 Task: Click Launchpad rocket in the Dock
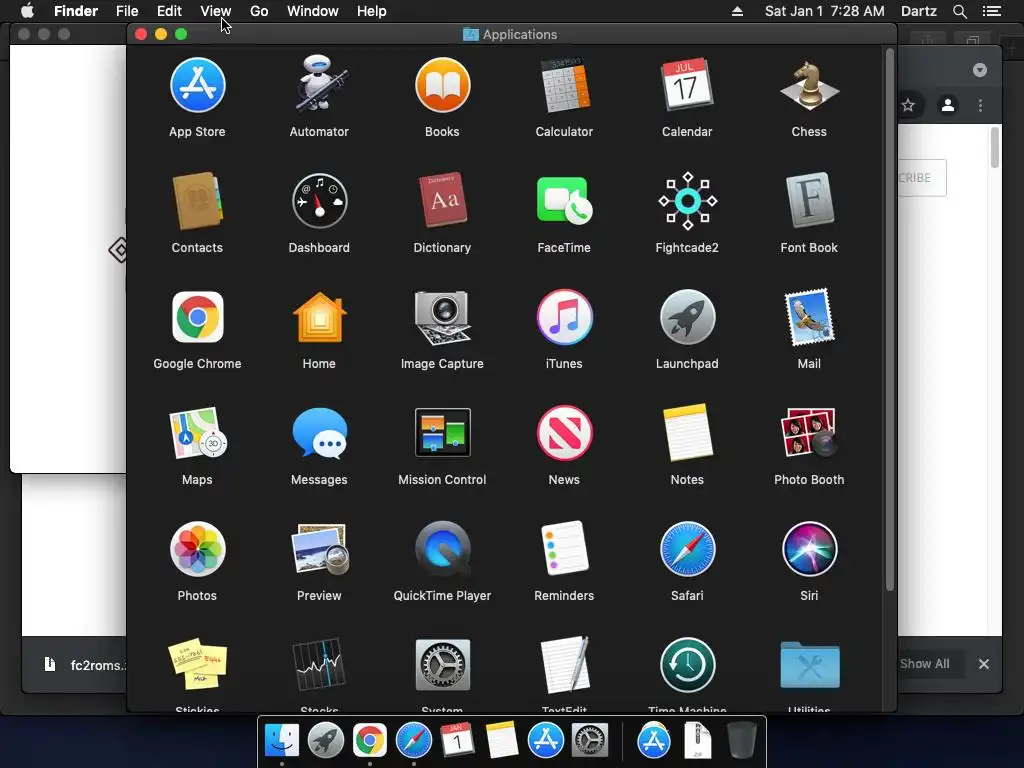[326, 741]
